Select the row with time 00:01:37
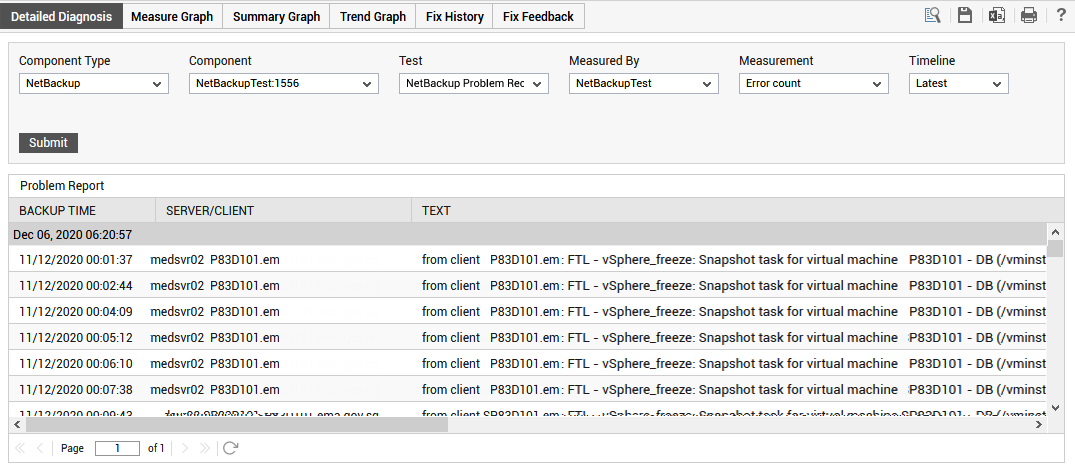1075x470 pixels. click(x=528, y=260)
